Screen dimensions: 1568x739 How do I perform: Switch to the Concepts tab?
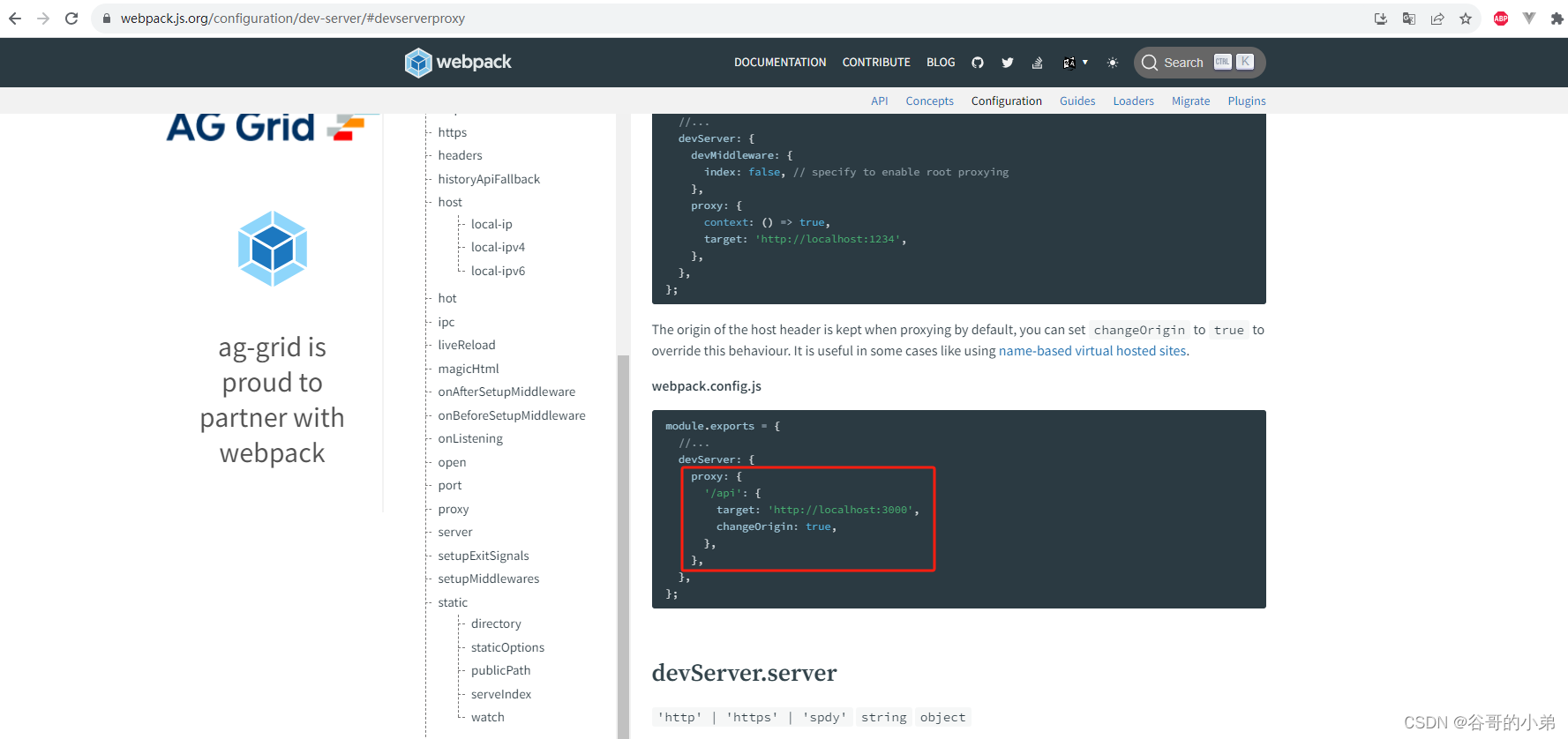[x=929, y=101]
